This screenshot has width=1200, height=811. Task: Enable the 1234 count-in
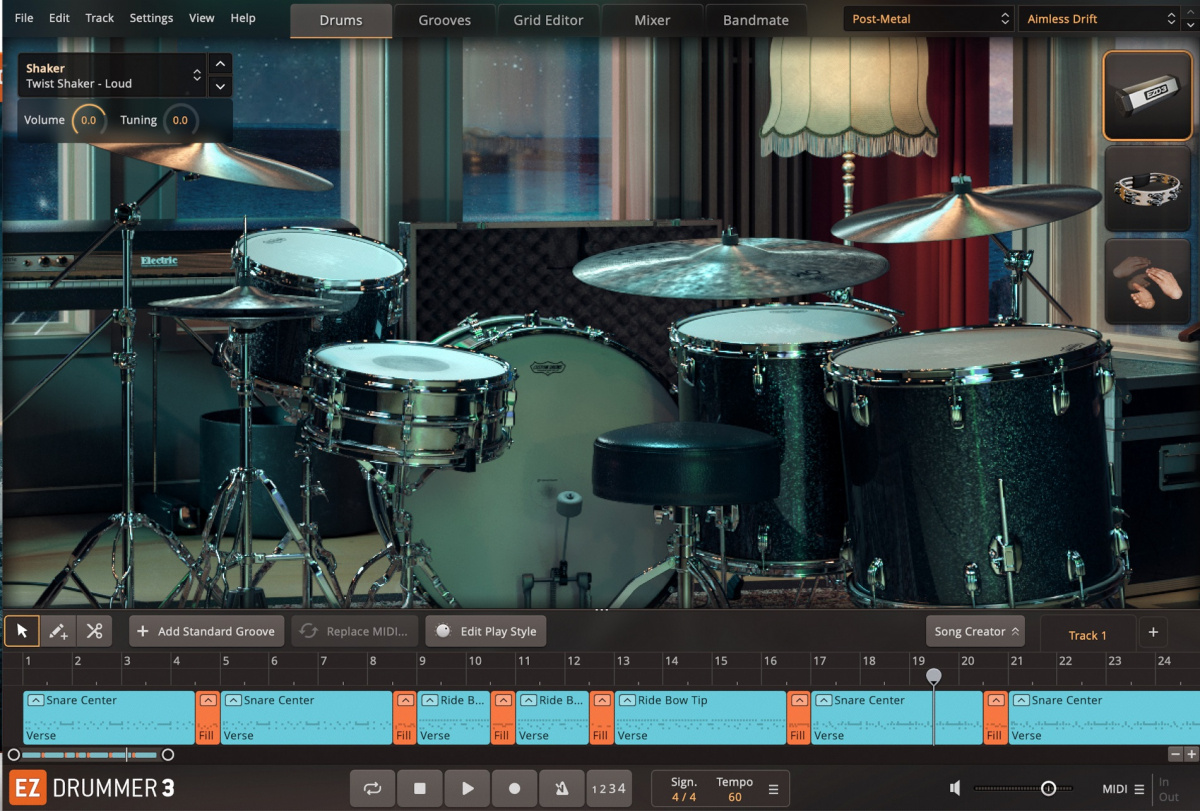609,788
